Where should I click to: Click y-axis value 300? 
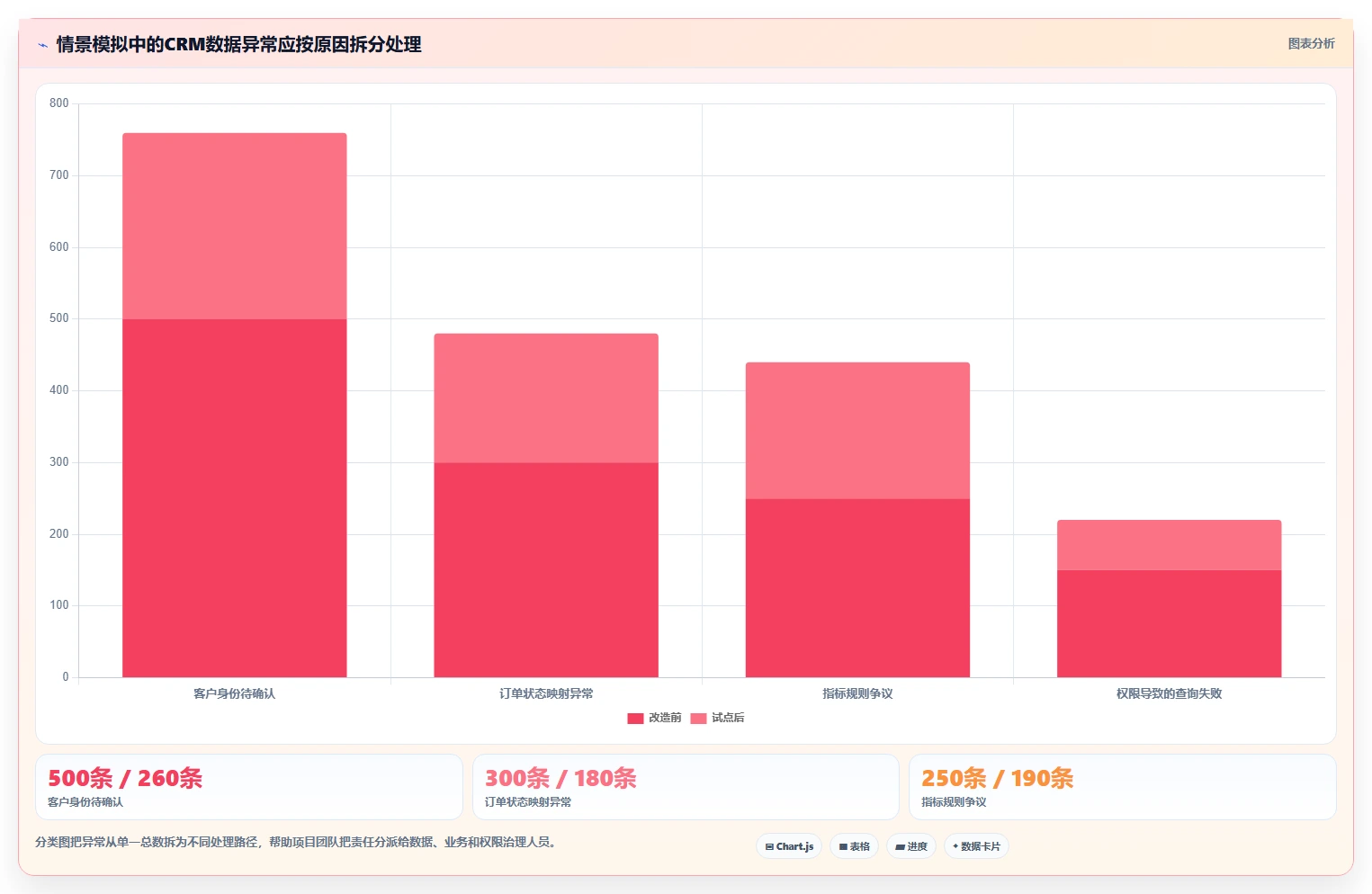(x=59, y=462)
